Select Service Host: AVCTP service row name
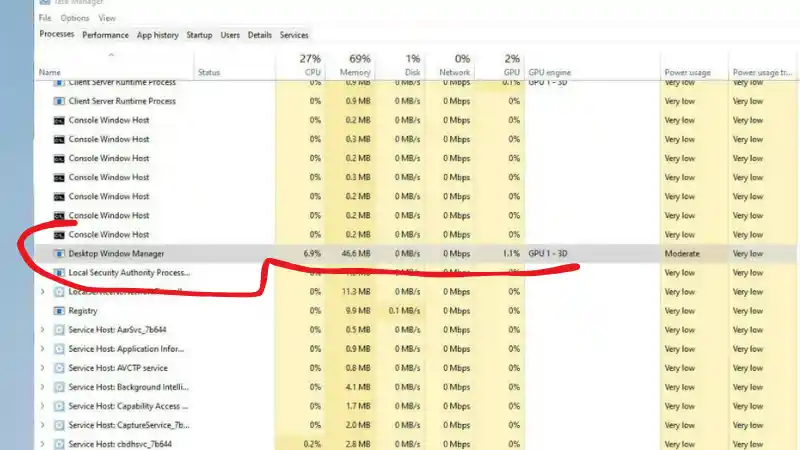Screen dimensions: 800x450 click(118, 368)
